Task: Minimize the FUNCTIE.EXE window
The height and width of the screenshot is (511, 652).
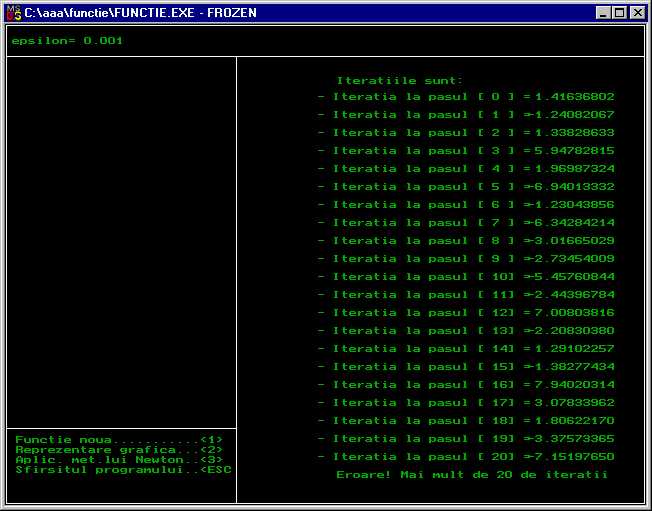Action: coord(603,13)
